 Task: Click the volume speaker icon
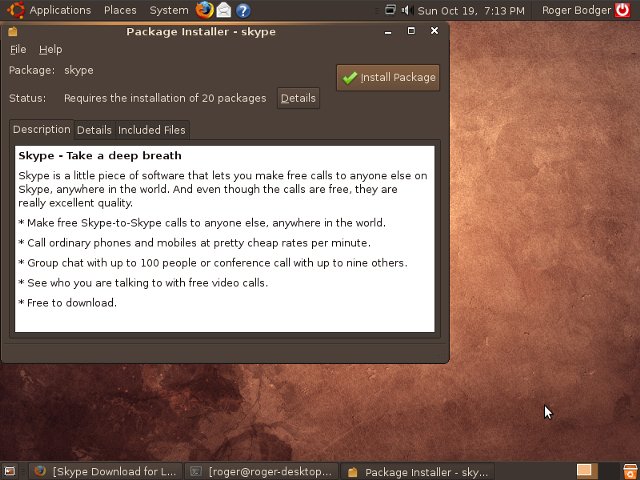(x=407, y=10)
